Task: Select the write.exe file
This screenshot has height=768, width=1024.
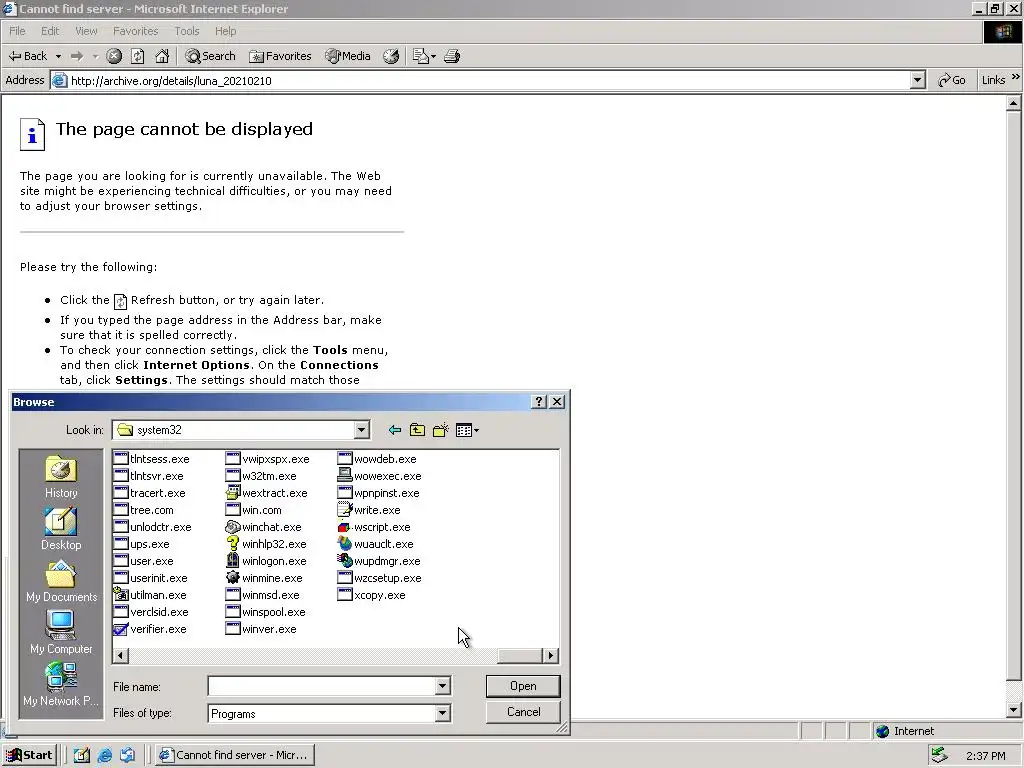Action: [x=370, y=510]
